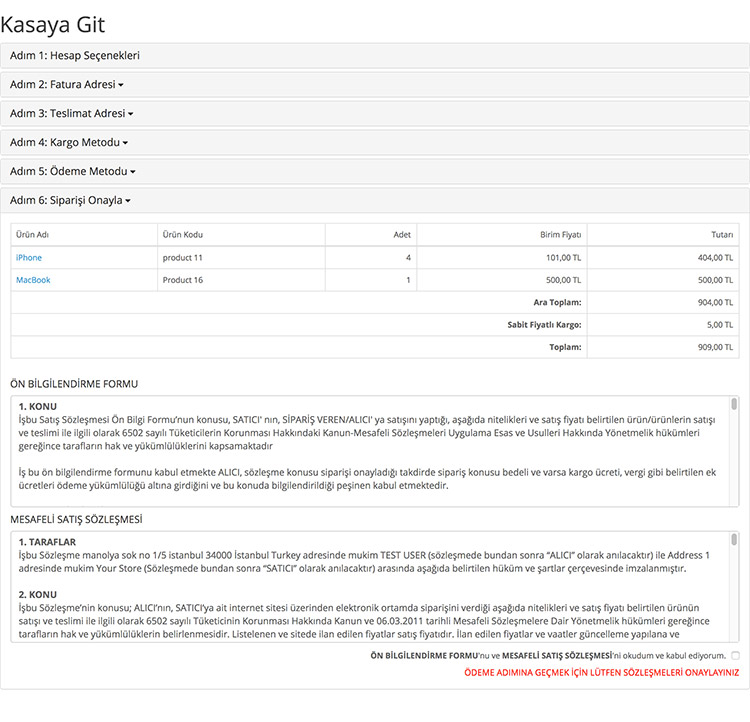Select the 'product 11' code cell
This screenshot has width=750, height=722.
(x=183, y=258)
